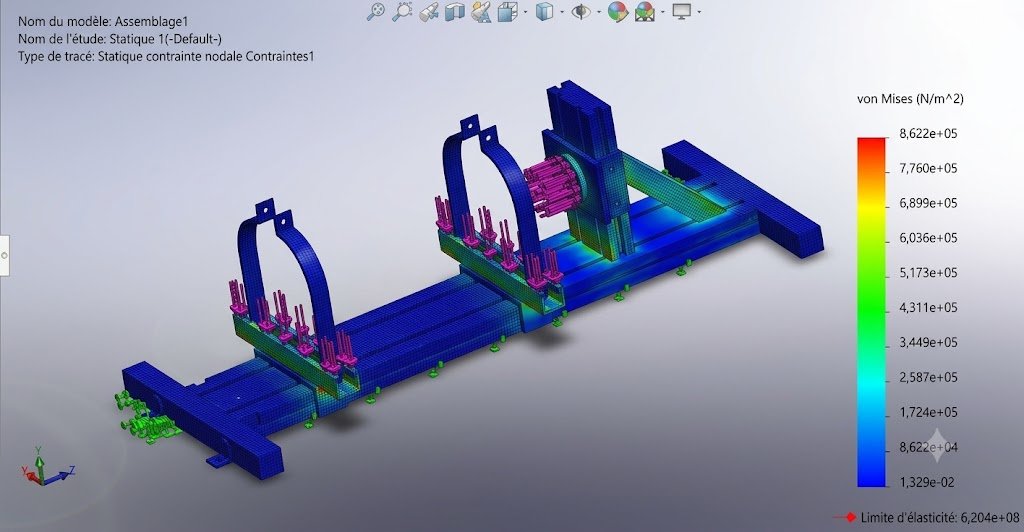Select the Nom du modèle: Assemblage1 text
The width and height of the screenshot is (1024, 532).
point(103,22)
